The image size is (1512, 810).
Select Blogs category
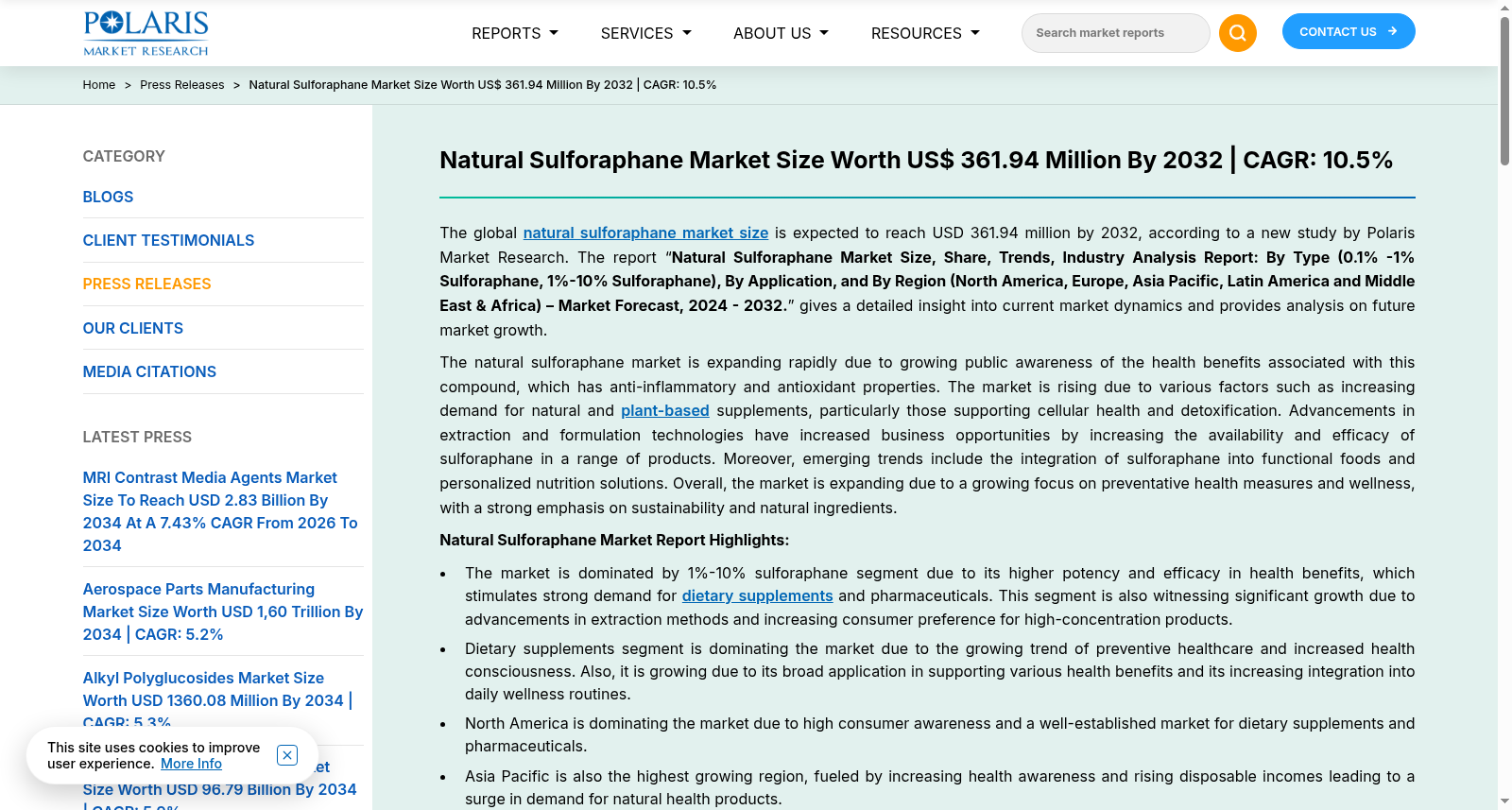point(108,197)
